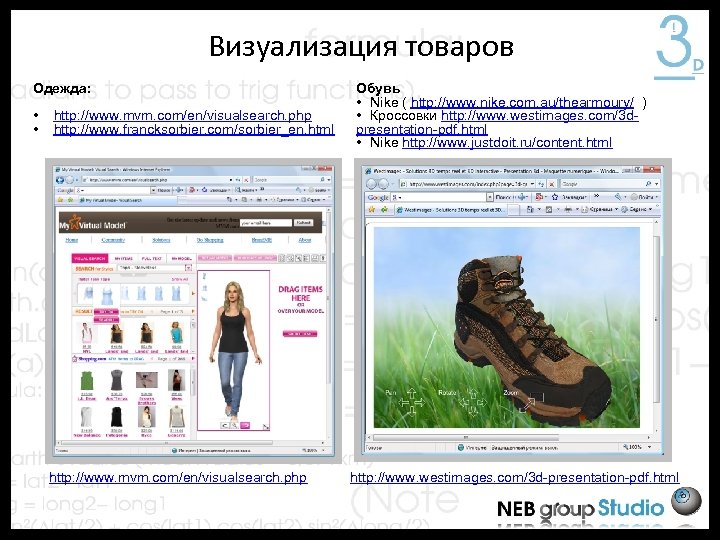The height and width of the screenshot is (540, 720).
Task: Click Refresh icon in Westimages browser
Action: (x=541, y=184)
